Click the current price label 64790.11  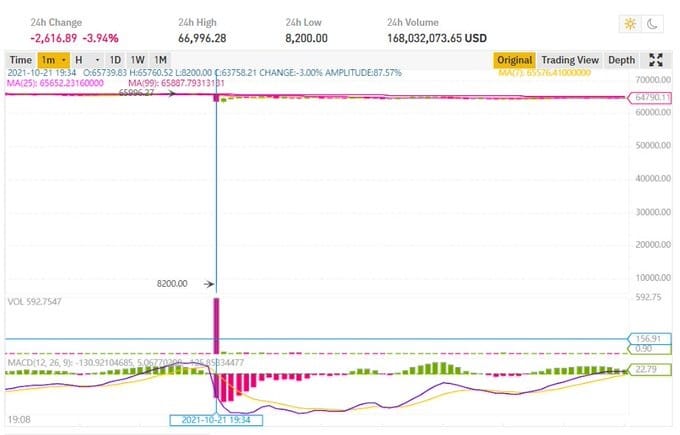coord(650,98)
